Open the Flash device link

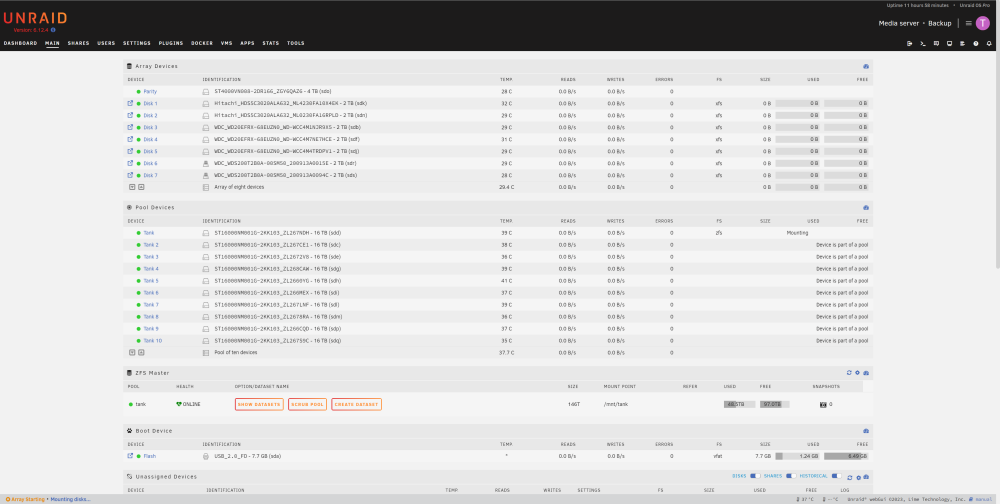click(x=149, y=456)
